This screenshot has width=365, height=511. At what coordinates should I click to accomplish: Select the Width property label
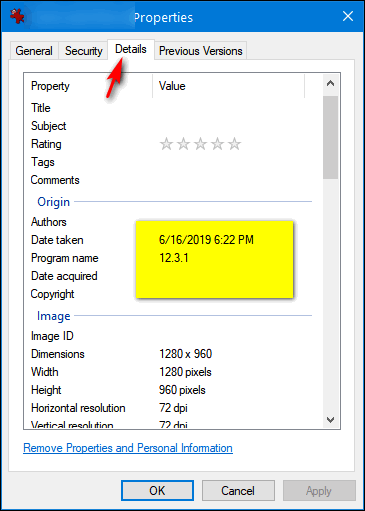44,372
